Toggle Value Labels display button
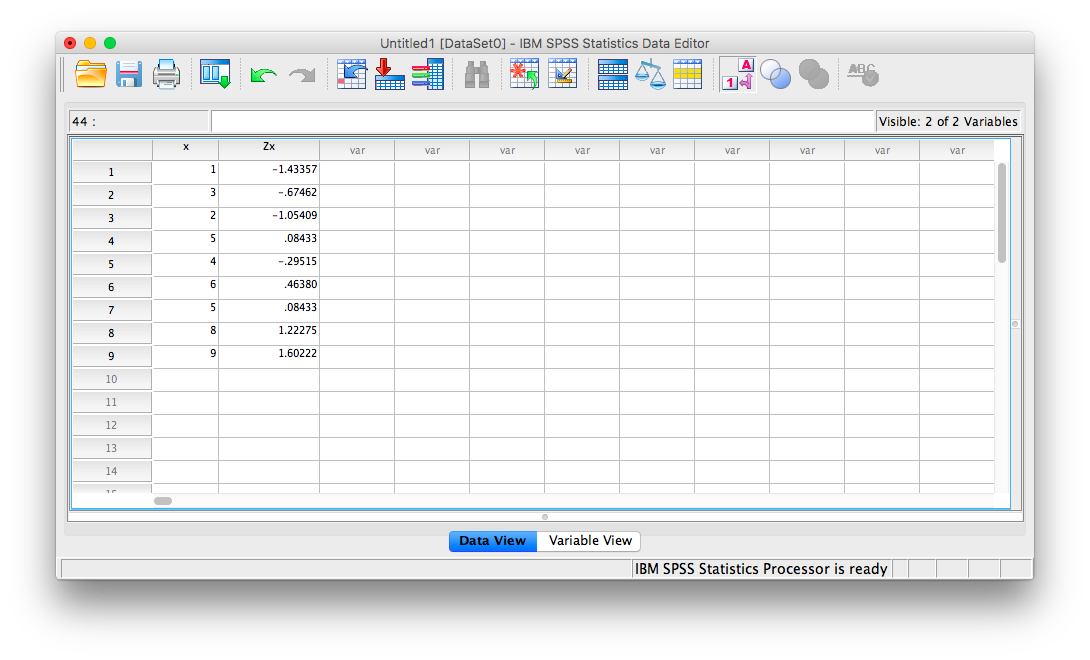 [738, 75]
